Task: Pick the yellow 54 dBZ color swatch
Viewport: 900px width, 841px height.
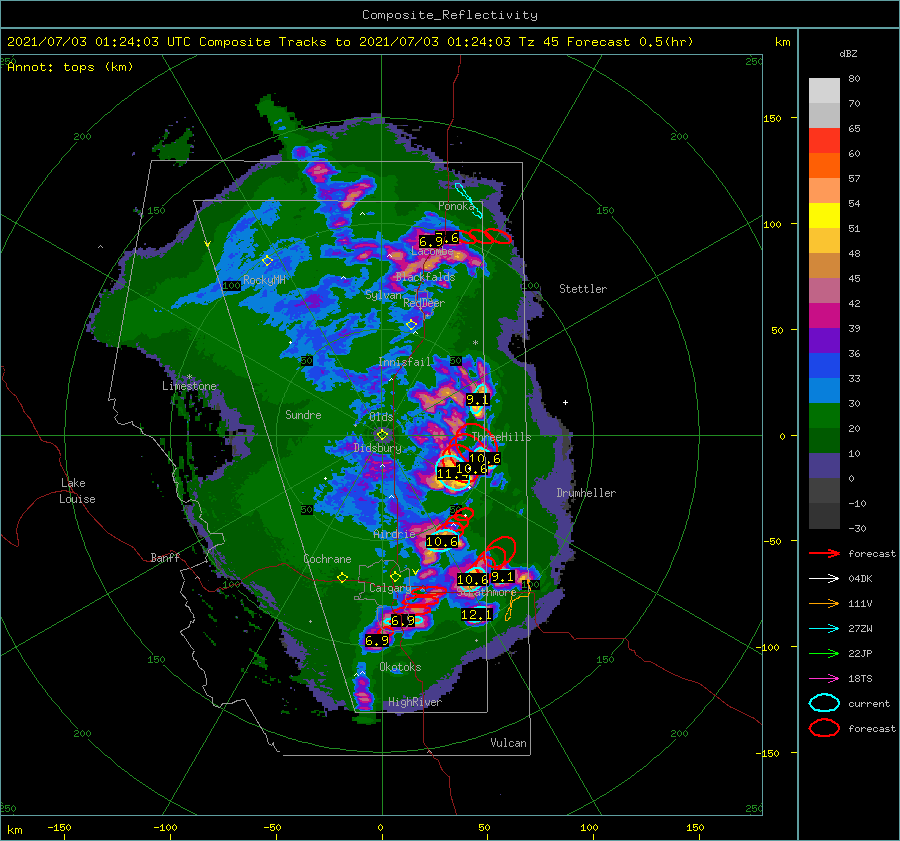Action: [x=824, y=216]
